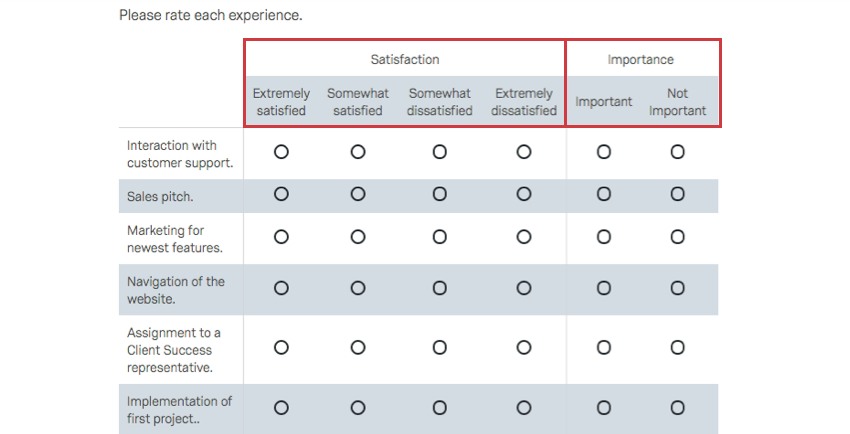Mark Marketing for newest features Somewhat dissatisfied
Viewport: 850px width, 434px height.
tap(439, 237)
